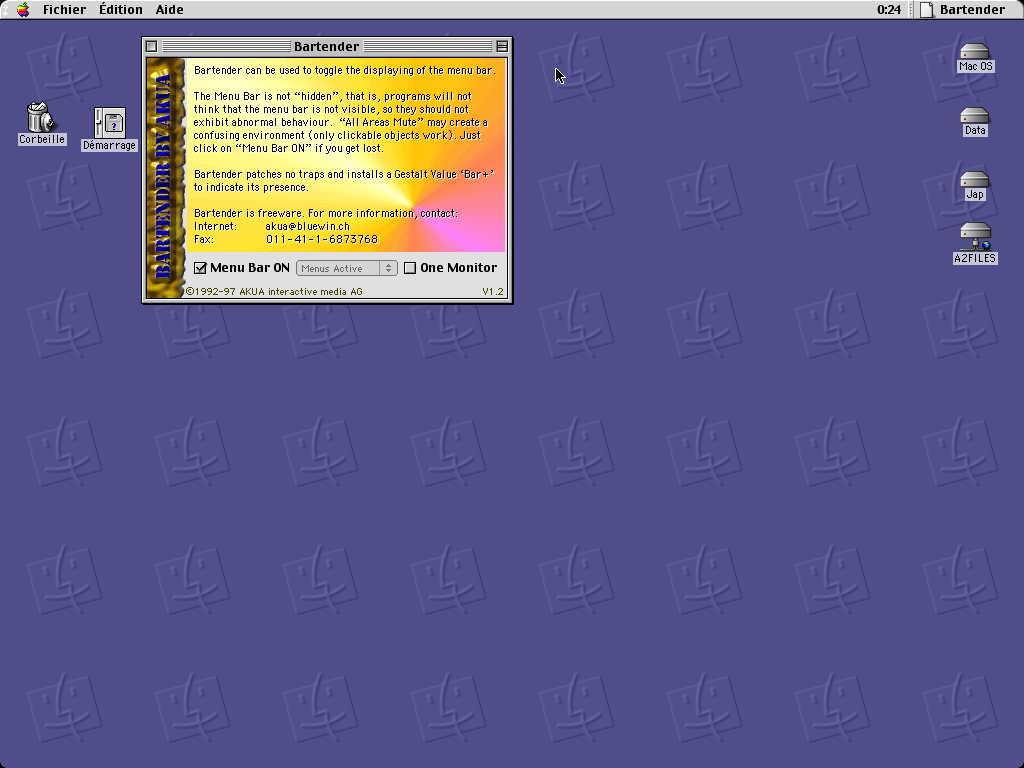Open the Apple menu
Viewport: 1024px width, 768px height.
tap(23, 9)
